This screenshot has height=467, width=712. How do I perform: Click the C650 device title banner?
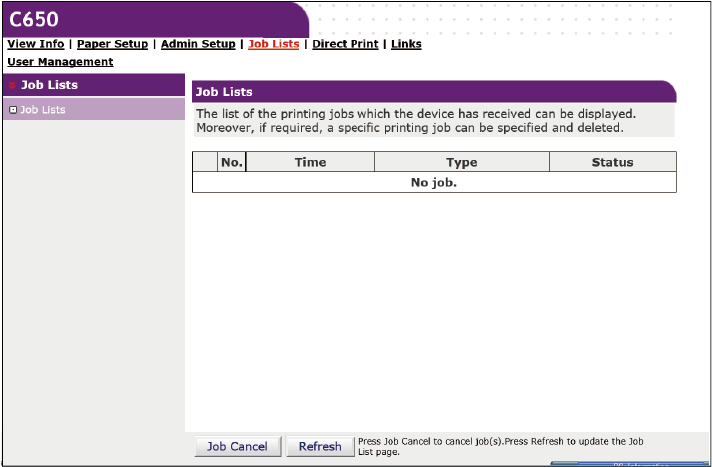click(x=34, y=18)
